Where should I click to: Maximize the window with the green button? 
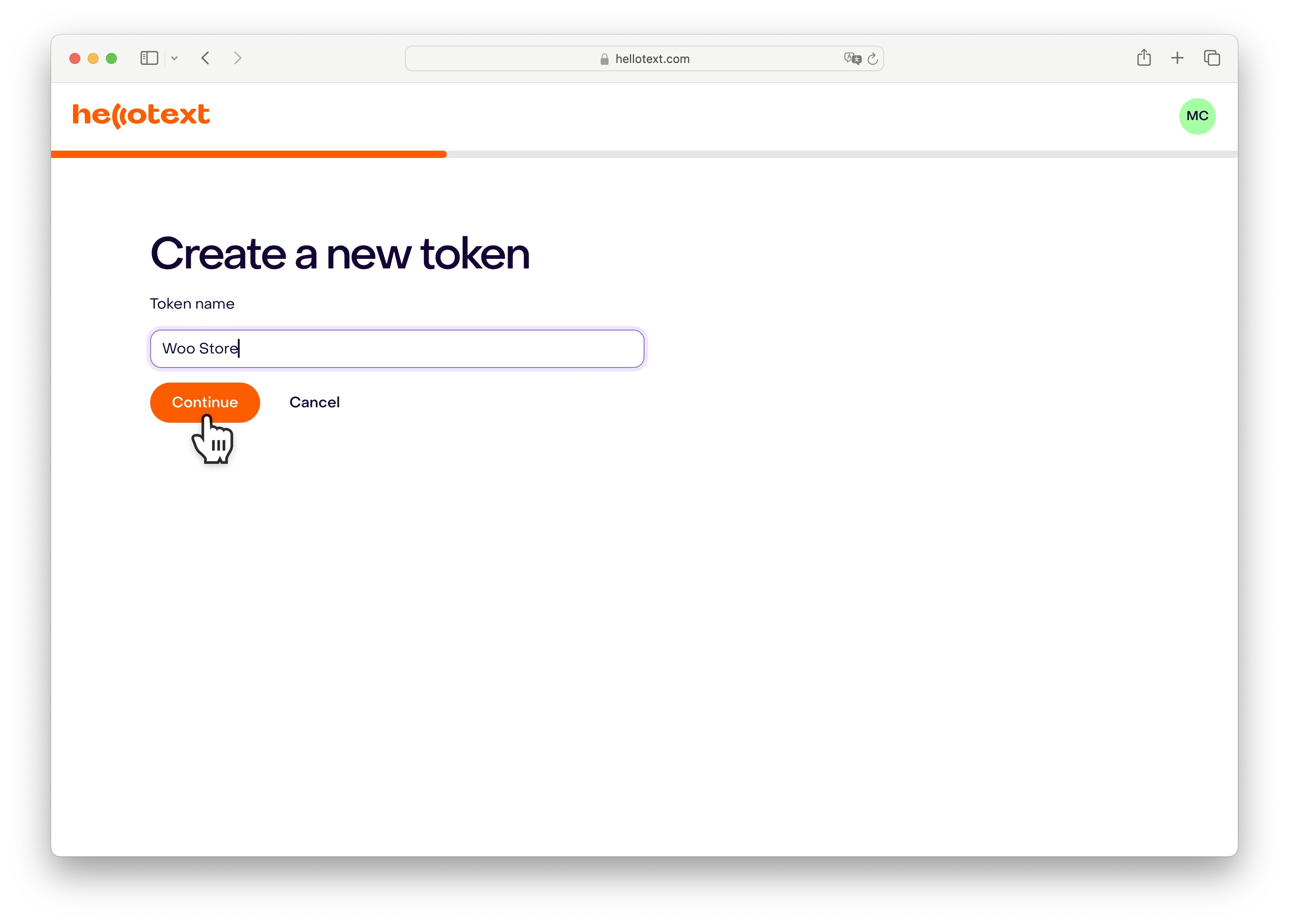tap(111, 58)
